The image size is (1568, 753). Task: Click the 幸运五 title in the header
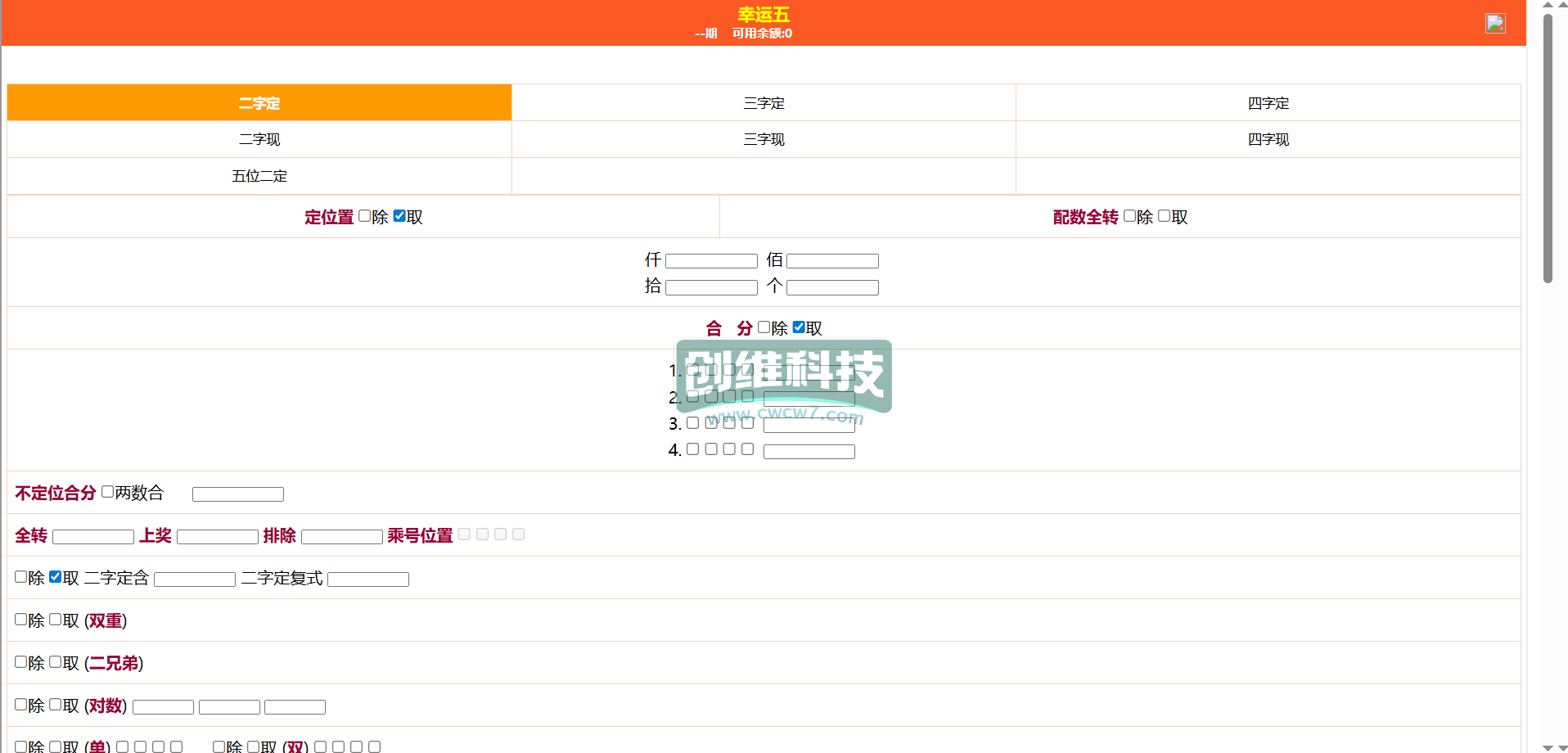pyautogui.click(x=764, y=15)
